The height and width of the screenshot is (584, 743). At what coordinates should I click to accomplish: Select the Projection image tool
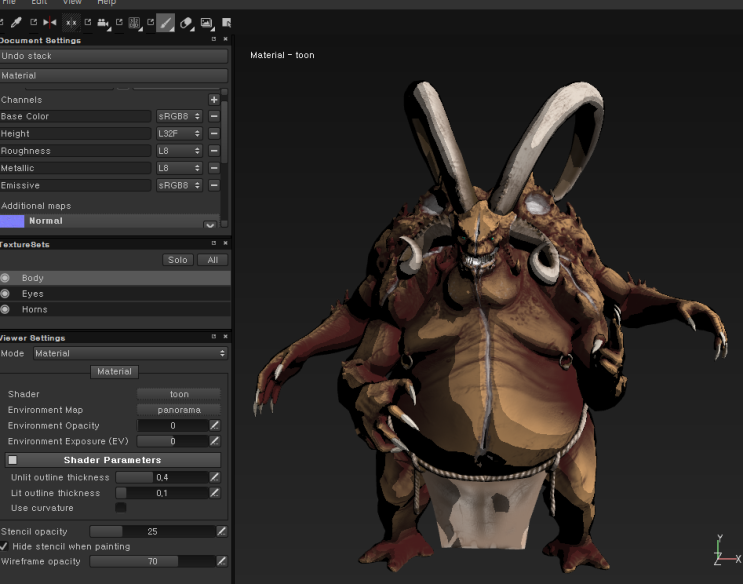(x=207, y=23)
